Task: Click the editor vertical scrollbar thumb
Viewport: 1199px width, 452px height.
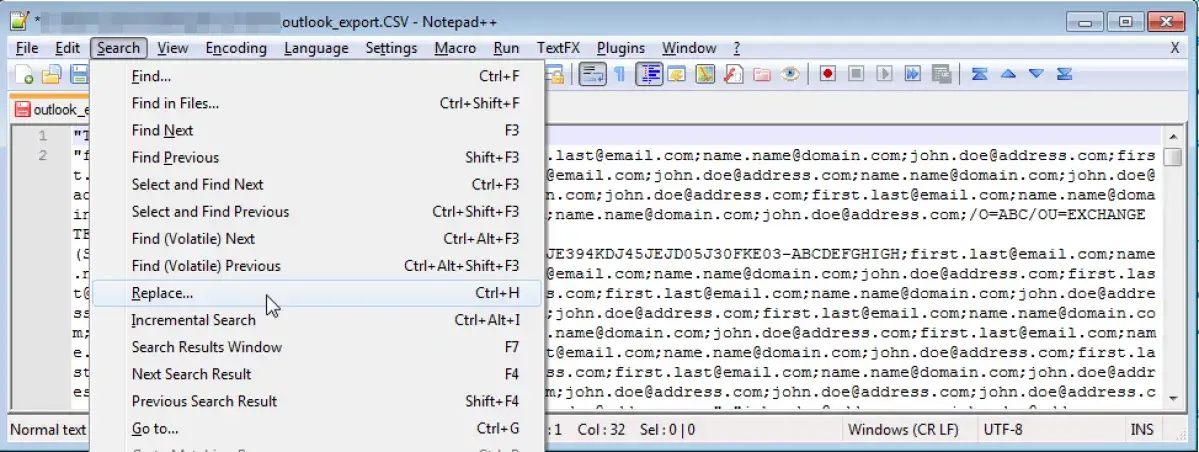Action: point(1174,157)
